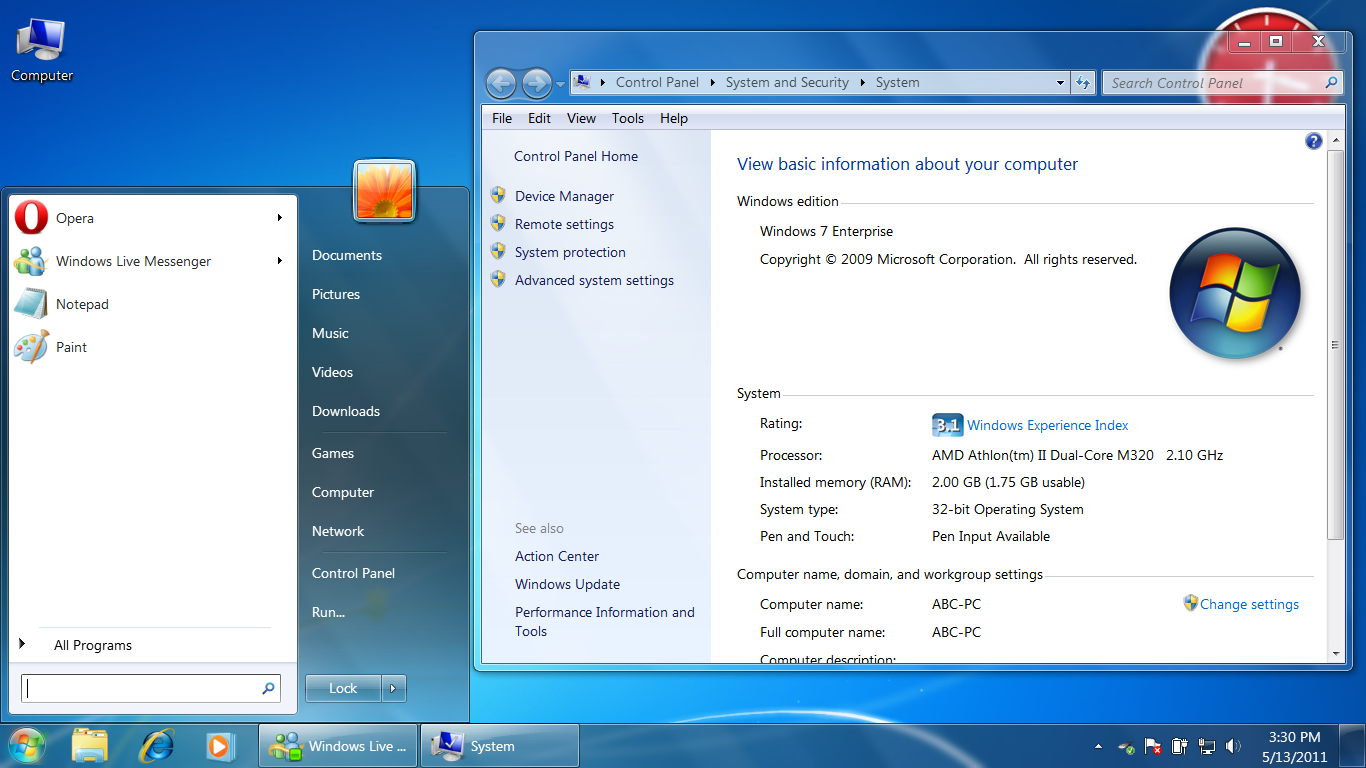Viewport: 1366px width, 768px height.
Task: Click the Paint palette icon
Action: (31, 347)
